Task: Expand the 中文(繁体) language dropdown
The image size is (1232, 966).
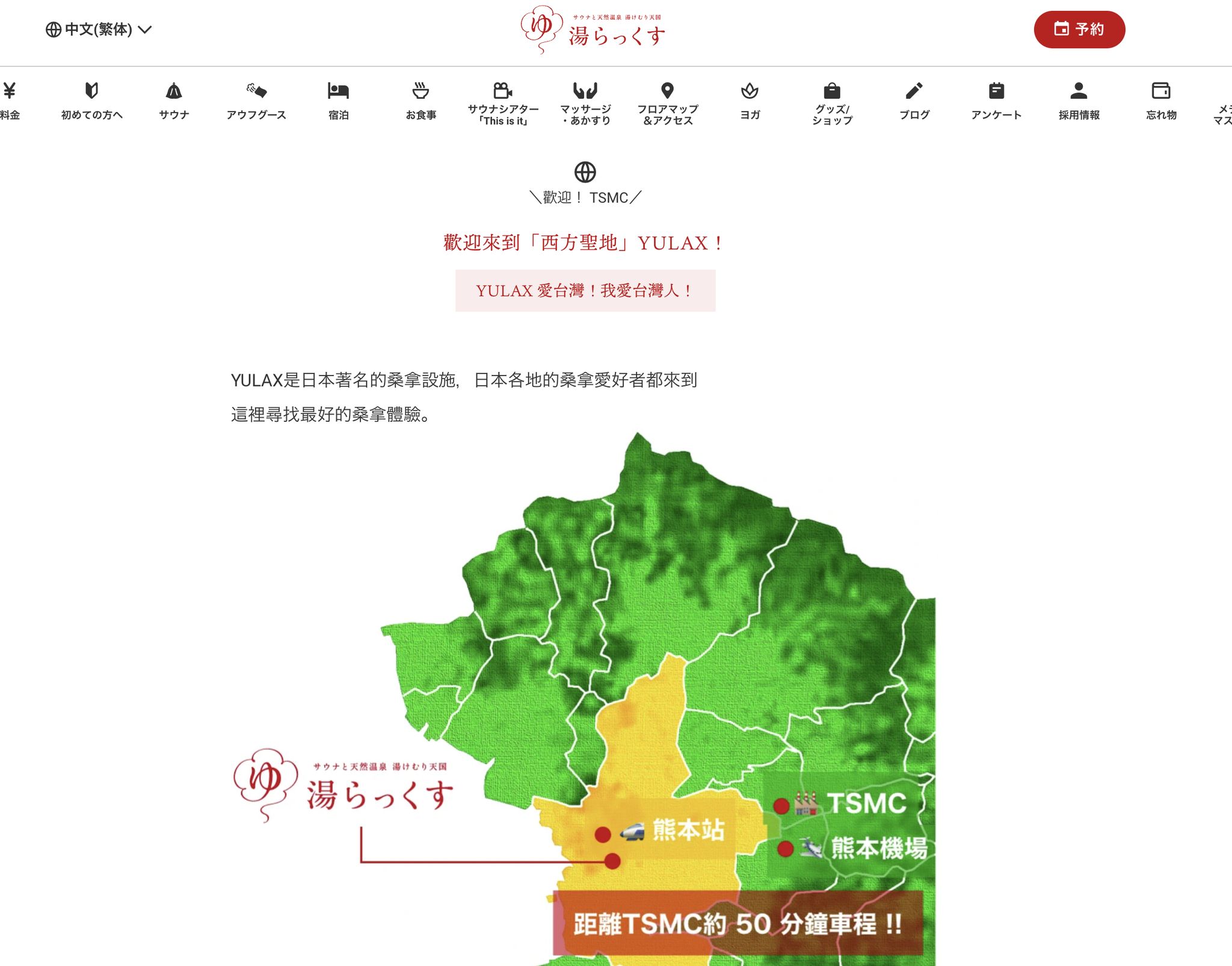Action: [x=99, y=29]
